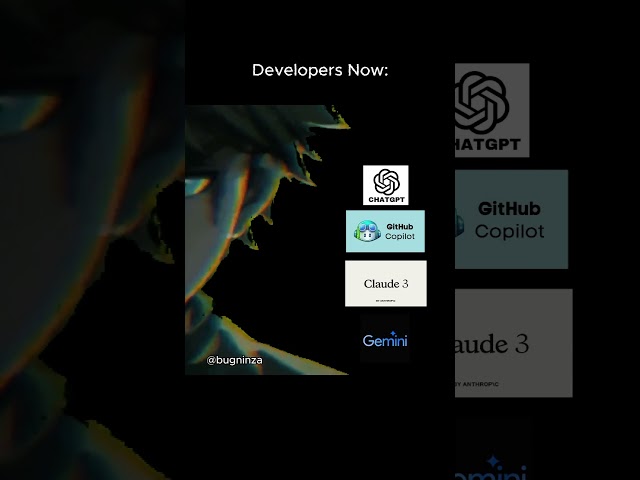Click the large faded ChatGPT logo card
Image resolution: width=640 pixels, height=480 pixels.
tap(492, 110)
